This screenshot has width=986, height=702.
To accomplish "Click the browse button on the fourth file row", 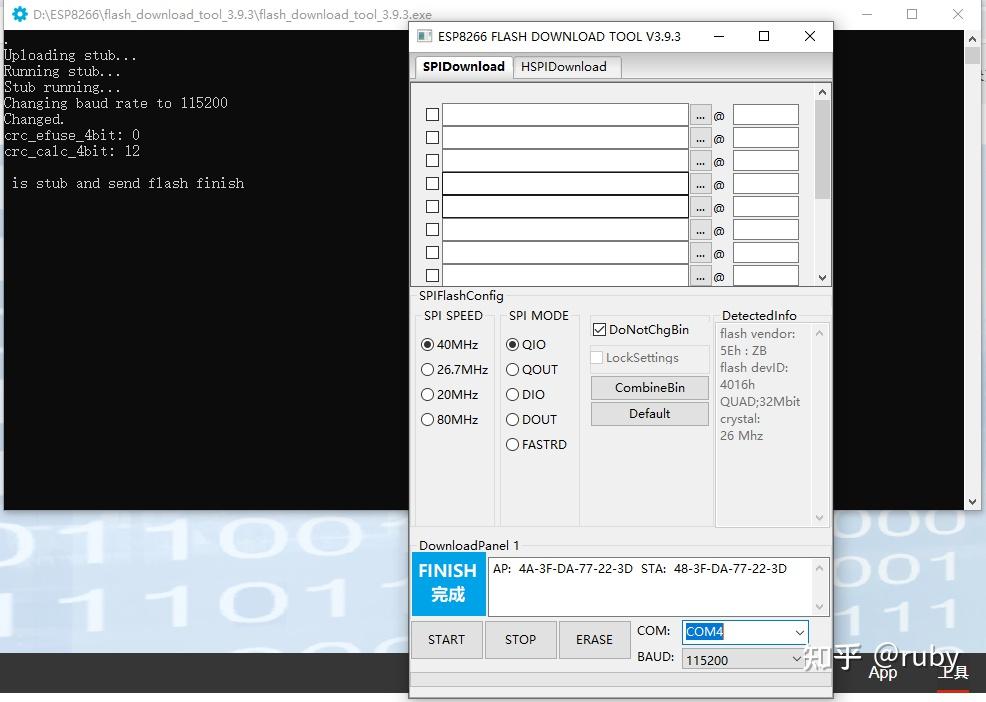I will (x=700, y=183).
